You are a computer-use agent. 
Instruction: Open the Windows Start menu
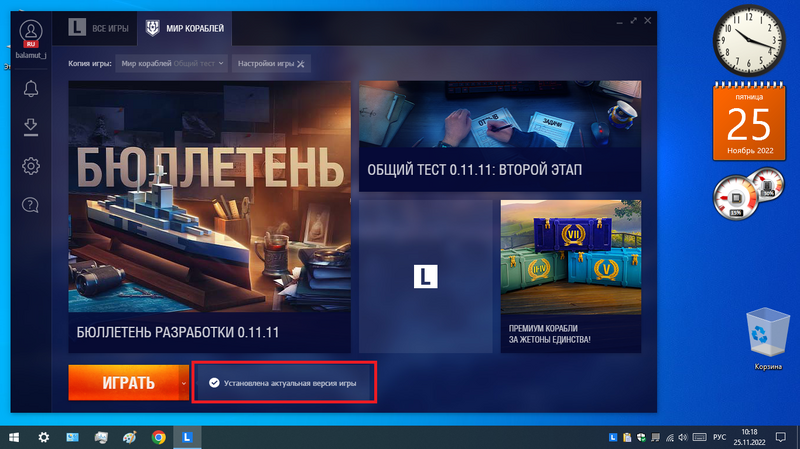(x=14, y=437)
